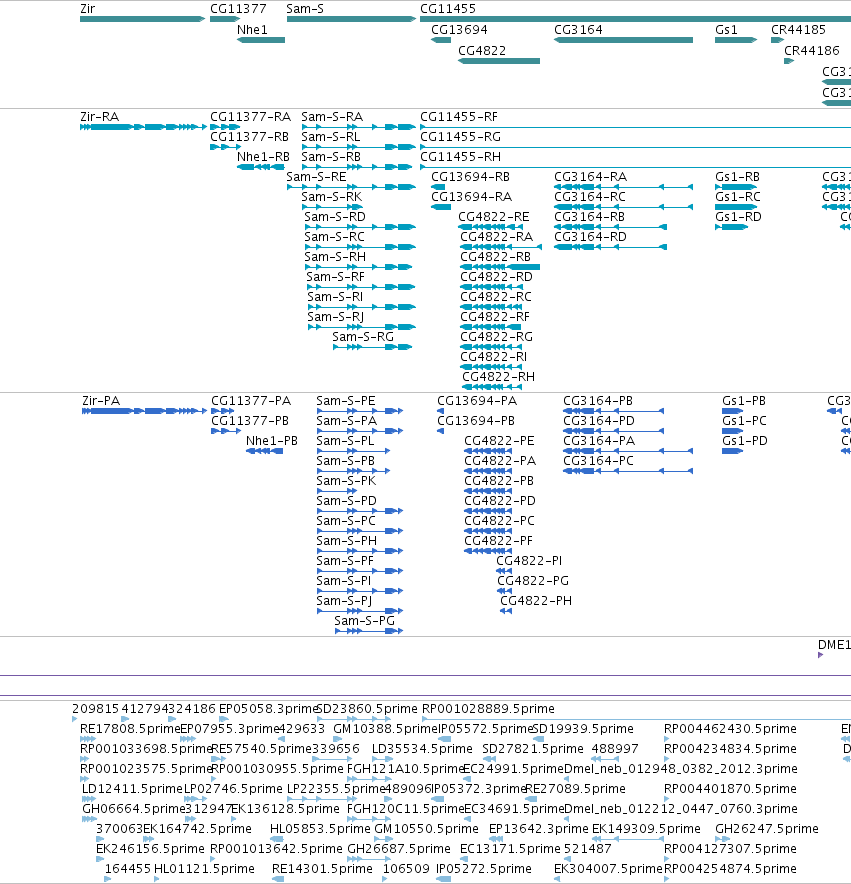Select transcript CG4822-RB
The image size is (851, 884).
(496, 257)
